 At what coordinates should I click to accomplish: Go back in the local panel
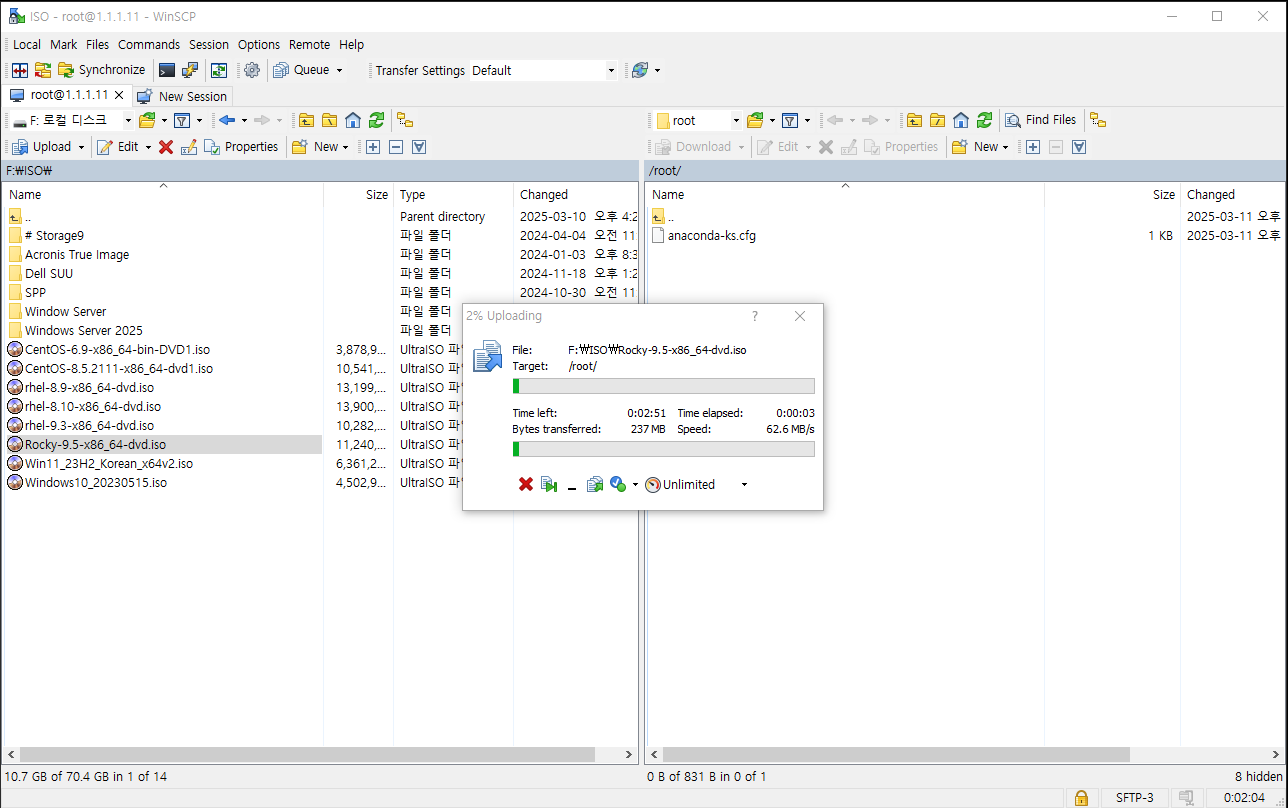[227, 120]
